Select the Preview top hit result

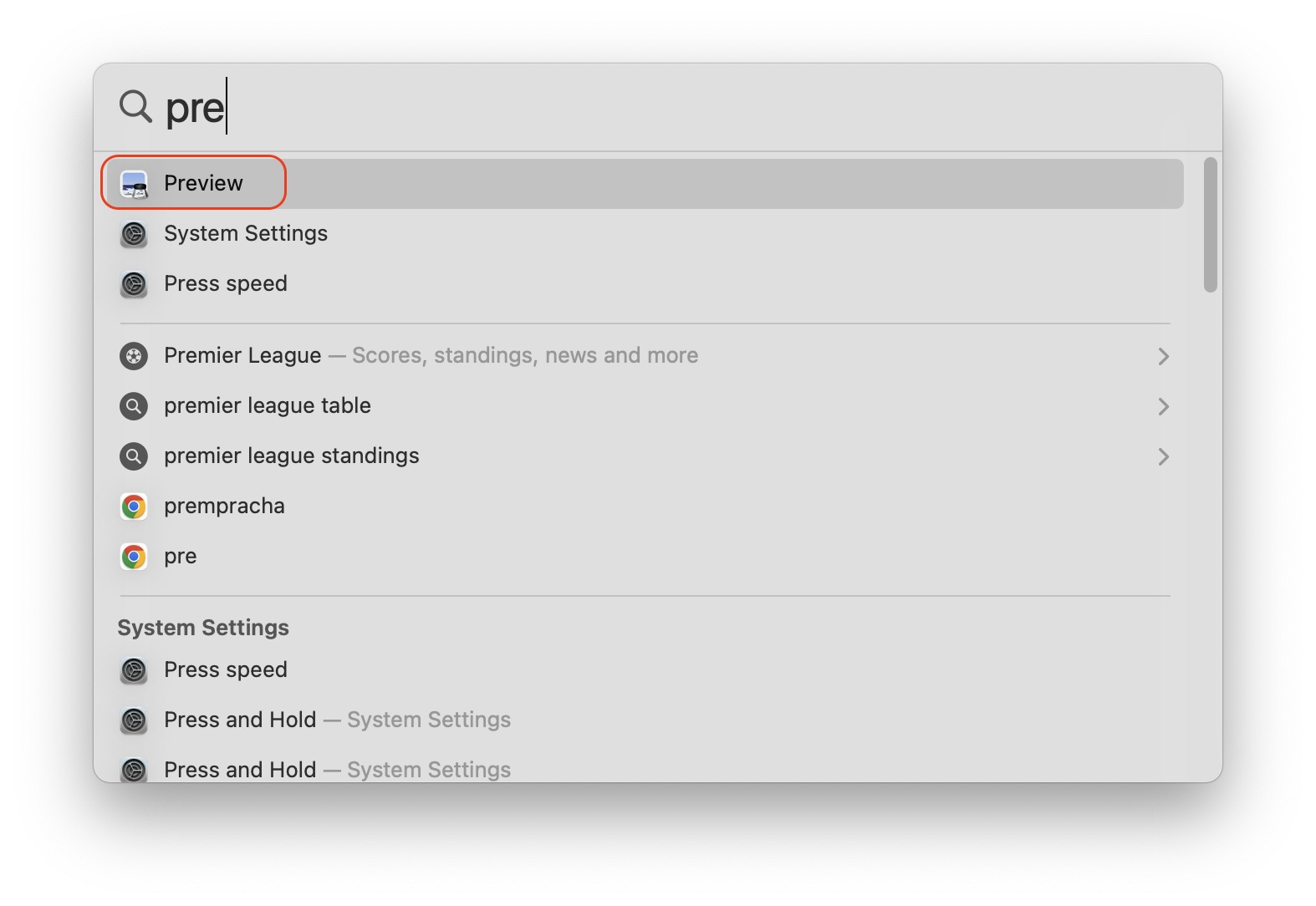point(203,183)
